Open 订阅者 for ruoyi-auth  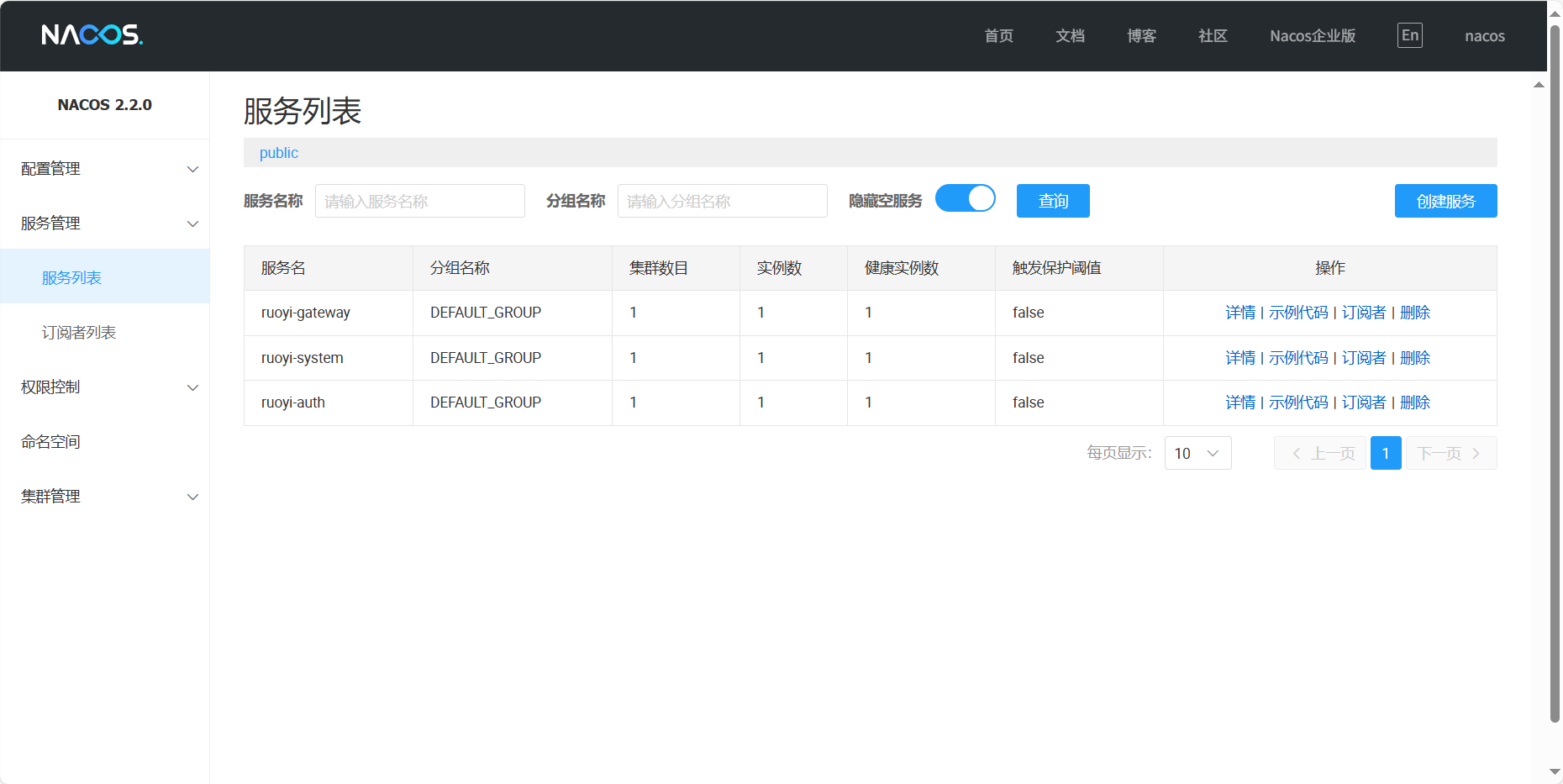(x=1364, y=403)
